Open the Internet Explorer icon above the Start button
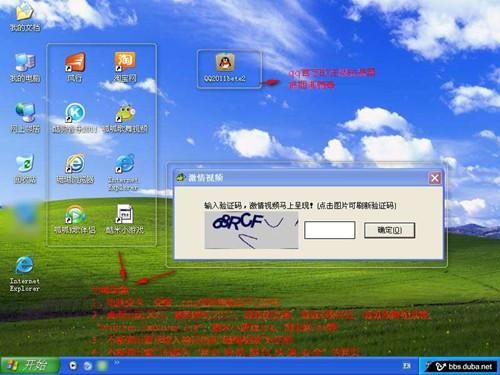Image resolution: width=500 pixels, height=375 pixels. (24, 266)
